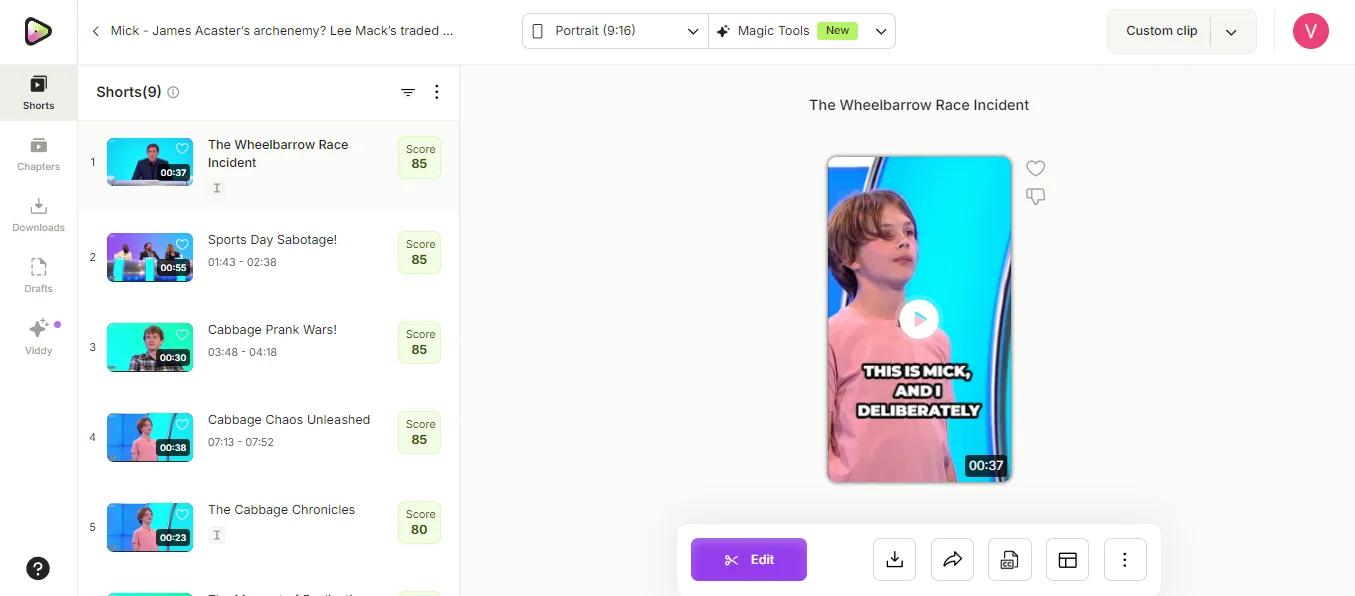Screen dimensions: 1355x596
Task: Open the filter/sort icon in Shorts header
Action: [408, 92]
